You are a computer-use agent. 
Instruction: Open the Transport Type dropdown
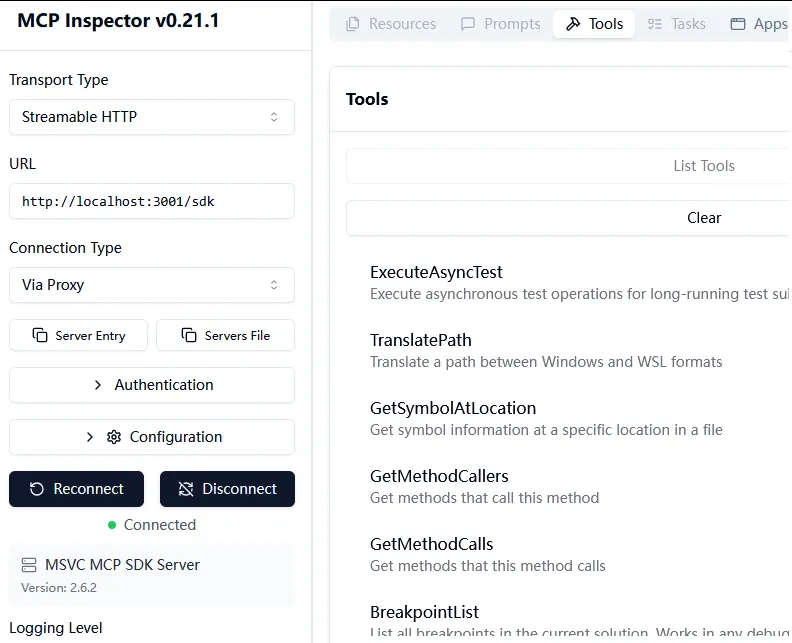152,117
